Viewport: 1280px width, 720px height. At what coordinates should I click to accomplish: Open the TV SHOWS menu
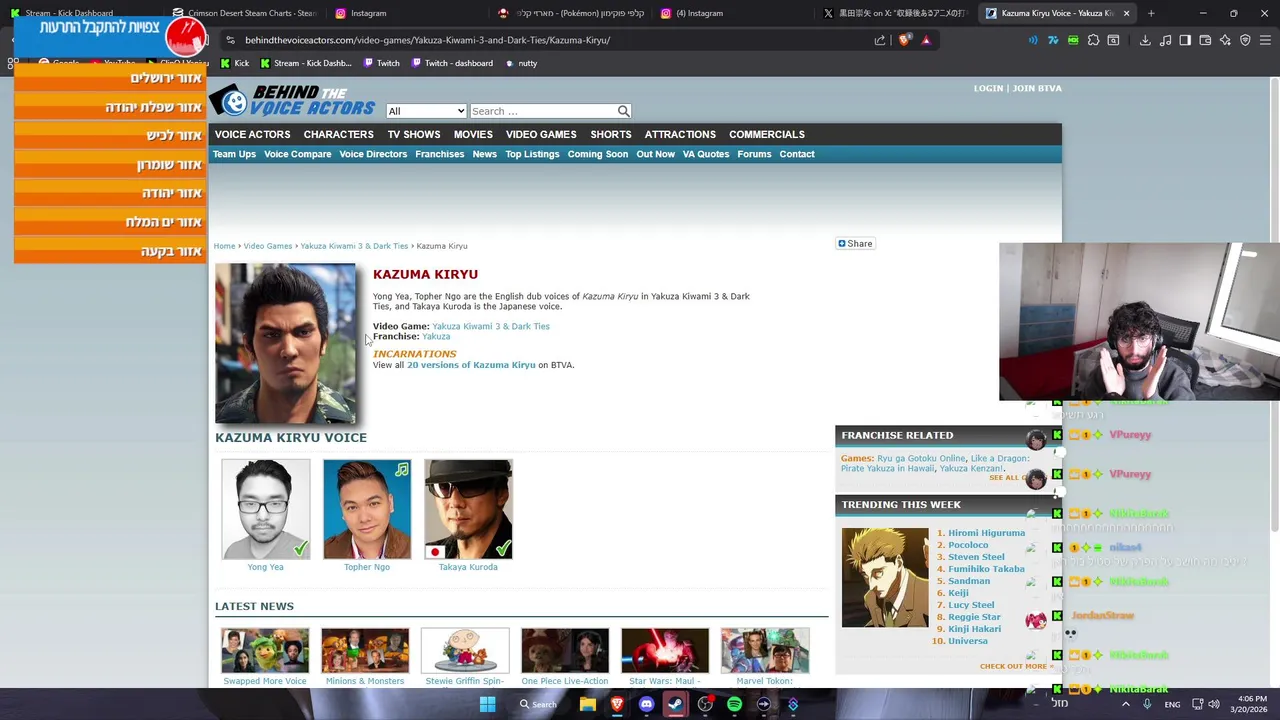(x=414, y=134)
